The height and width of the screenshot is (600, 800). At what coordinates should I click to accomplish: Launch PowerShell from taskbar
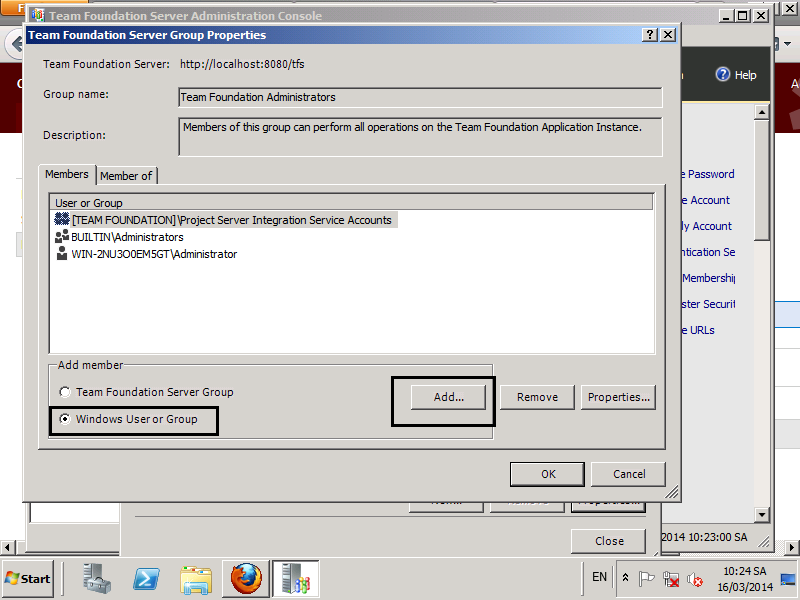coord(146,579)
